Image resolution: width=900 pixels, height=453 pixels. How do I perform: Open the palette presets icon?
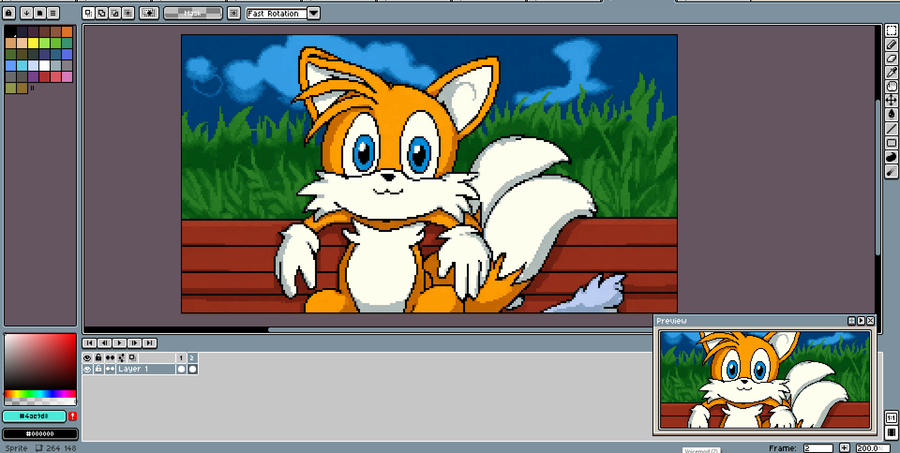click(x=40, y=13)
